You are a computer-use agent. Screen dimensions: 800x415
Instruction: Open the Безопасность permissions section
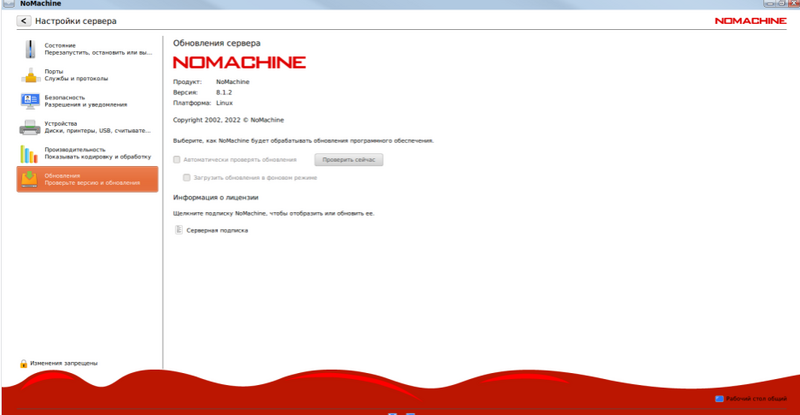87,101
